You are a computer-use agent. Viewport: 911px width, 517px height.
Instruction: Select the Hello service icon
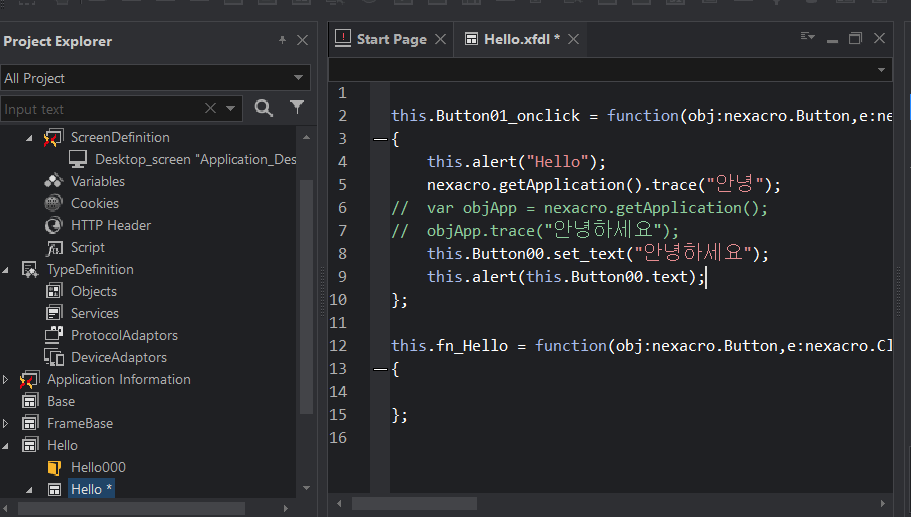tap(30, 445)
